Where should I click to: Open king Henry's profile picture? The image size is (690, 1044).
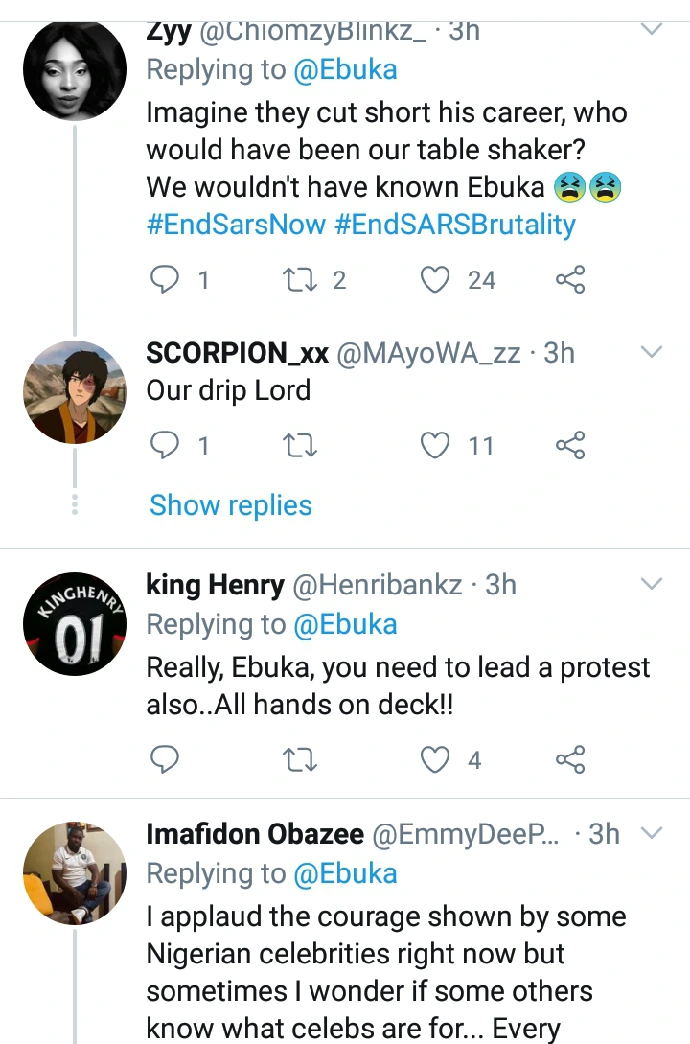(x=75, y=622)
